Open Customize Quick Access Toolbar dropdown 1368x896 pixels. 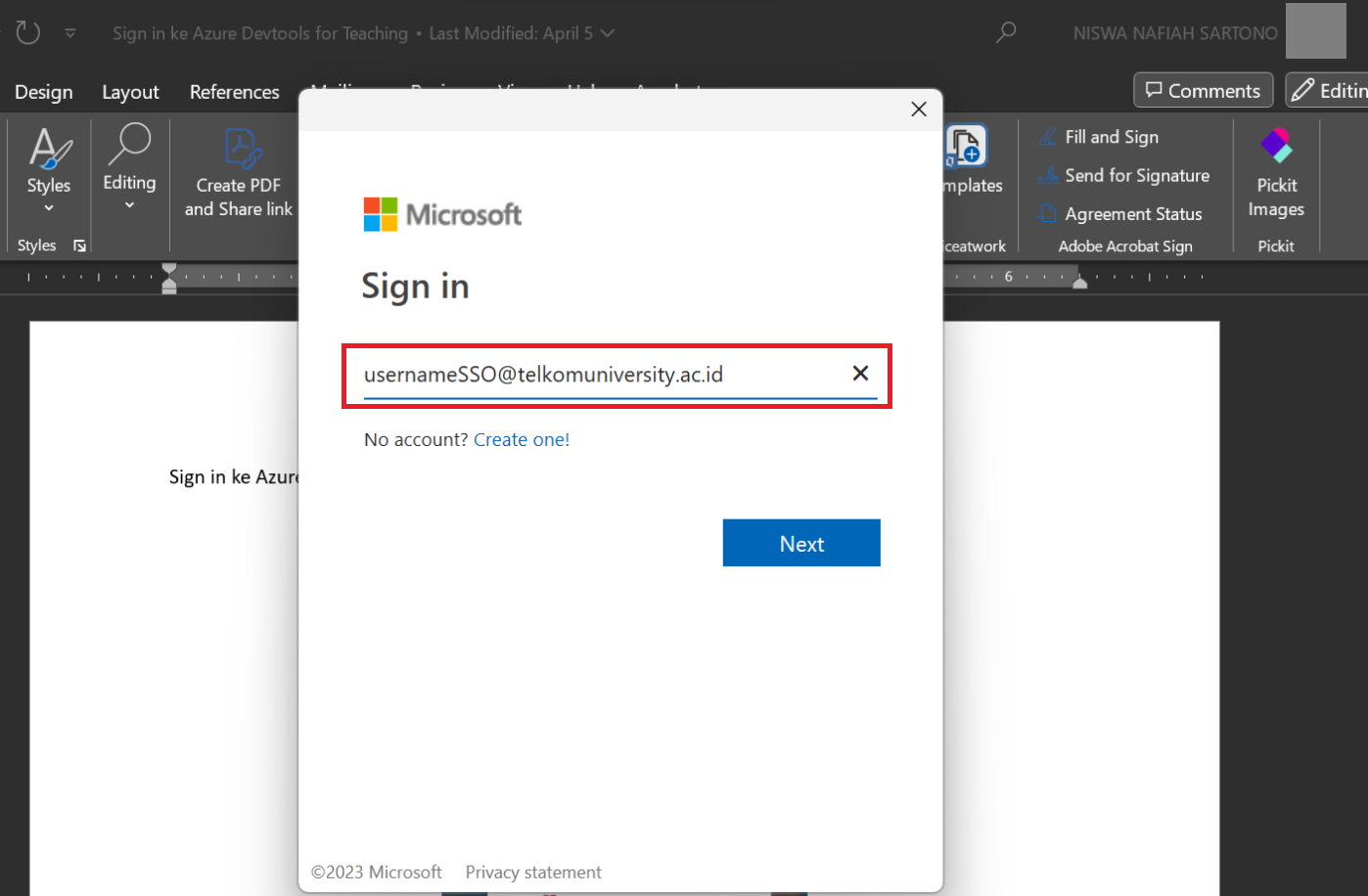click(70, 33)
